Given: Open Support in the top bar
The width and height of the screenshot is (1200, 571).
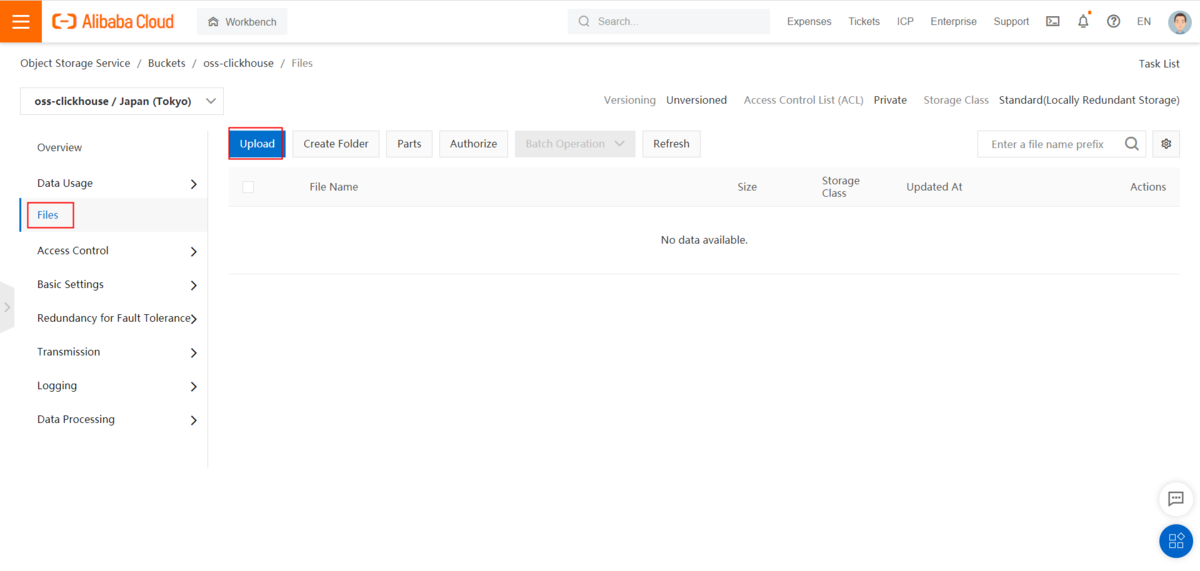Looking at the screenshot, I should point(1011,21).
